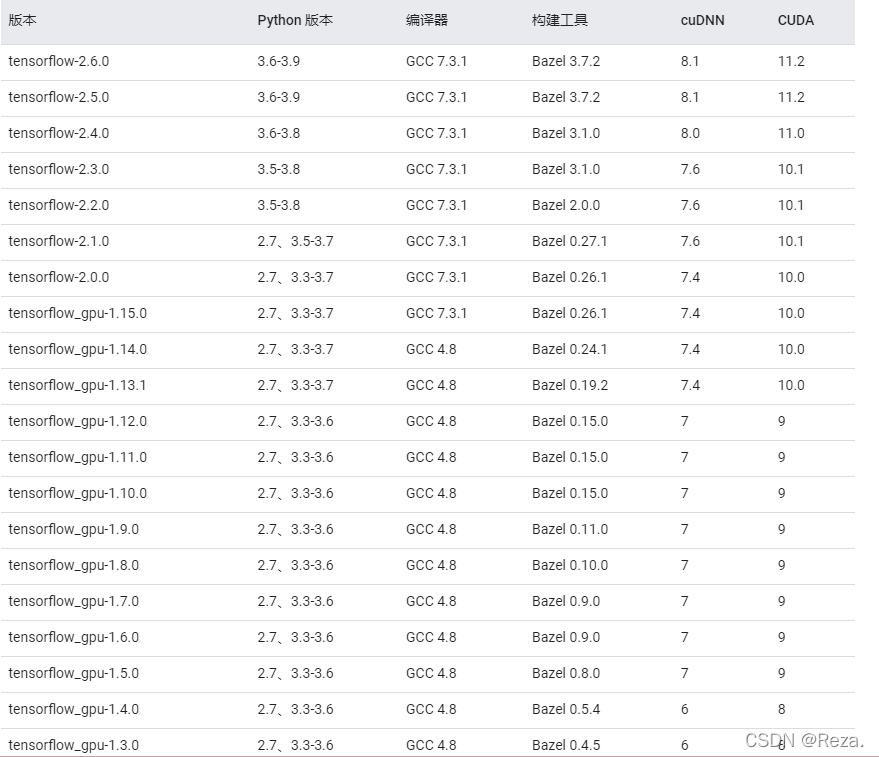
Task: Click Bazel 2.0.0 cell
Action: coord(566,205)
